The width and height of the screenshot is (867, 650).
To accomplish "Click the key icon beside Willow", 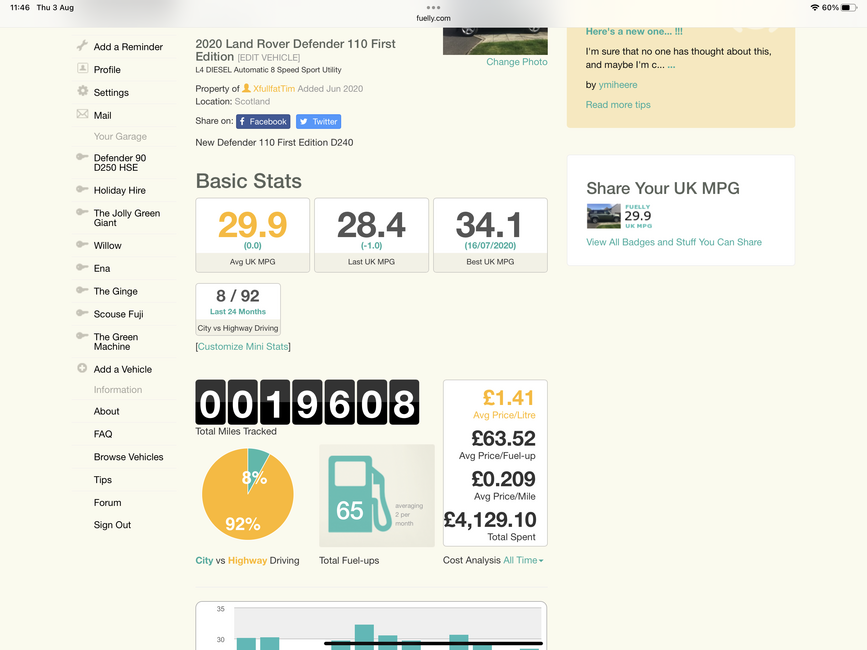I will [x=82, y=244].
